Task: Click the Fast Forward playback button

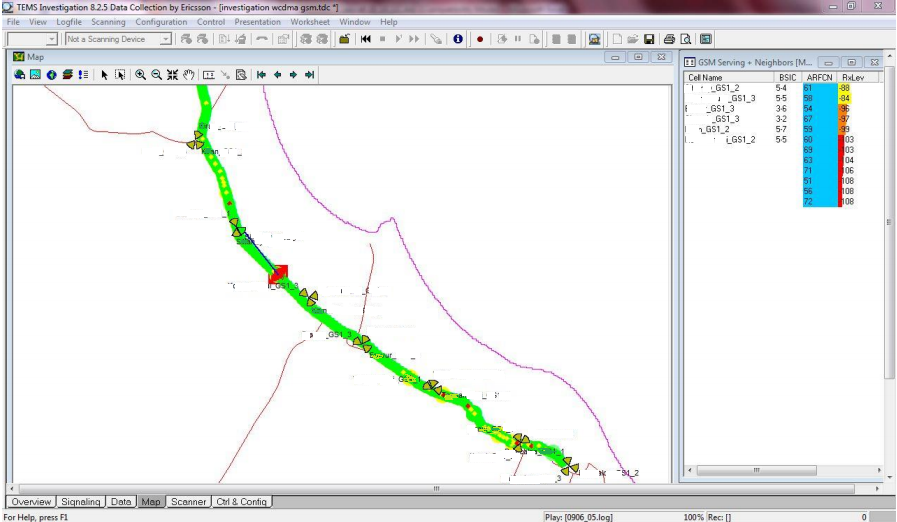Action: click(414, 39)
